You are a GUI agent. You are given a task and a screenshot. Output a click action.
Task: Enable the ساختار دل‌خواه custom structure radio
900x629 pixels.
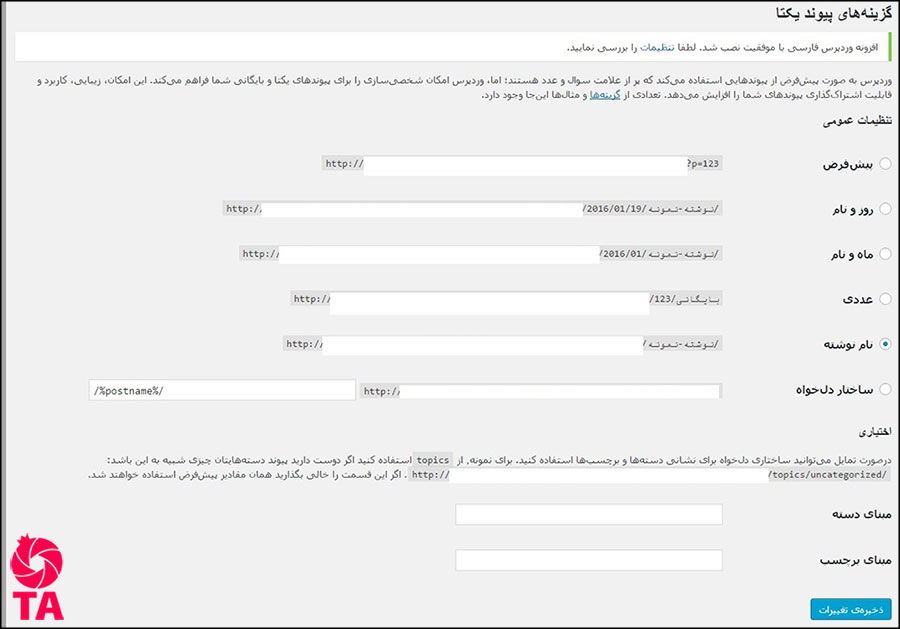(885, 389)
